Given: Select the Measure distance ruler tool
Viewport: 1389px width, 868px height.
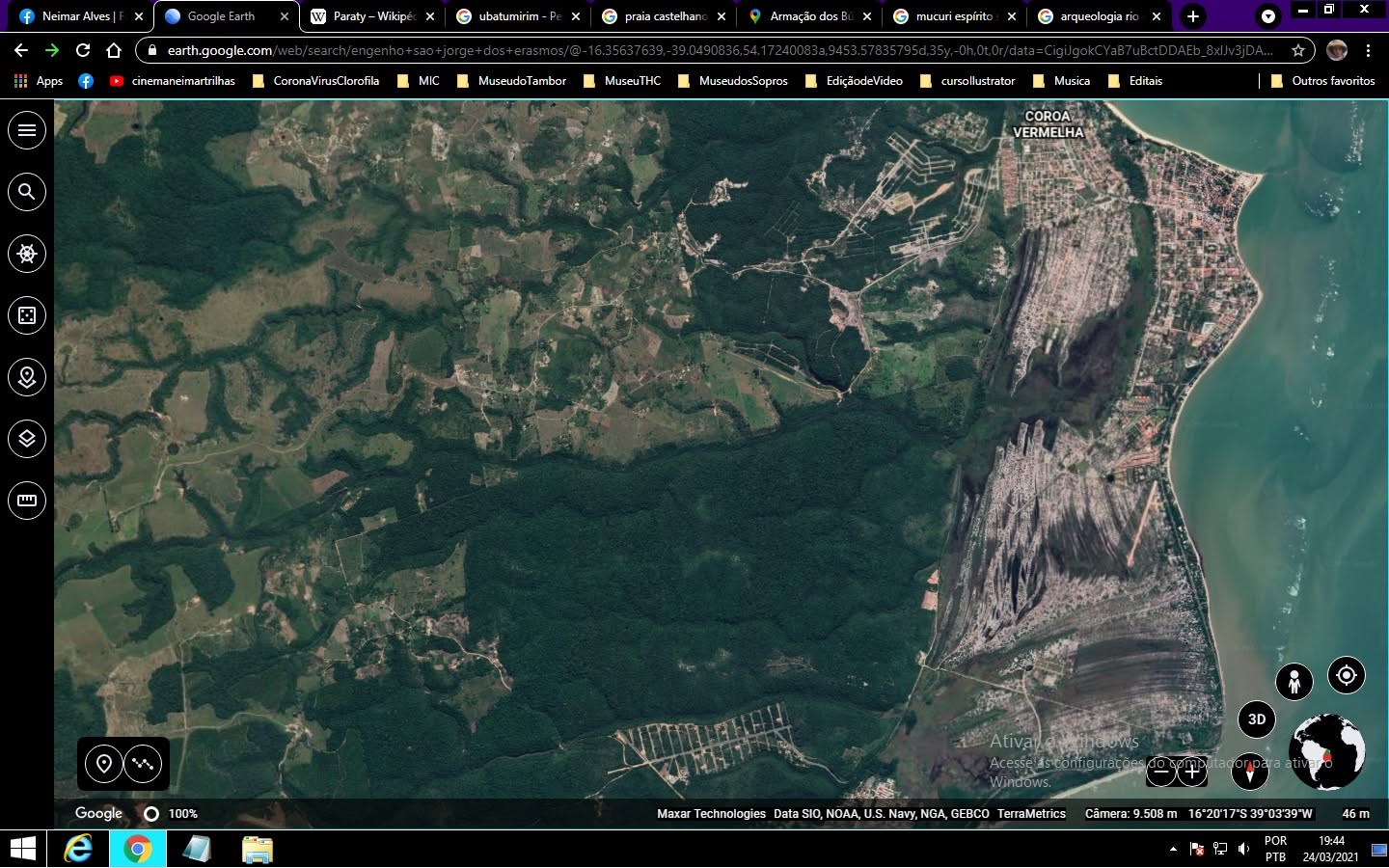Looking at the screenshot, I should pos(27,501).
